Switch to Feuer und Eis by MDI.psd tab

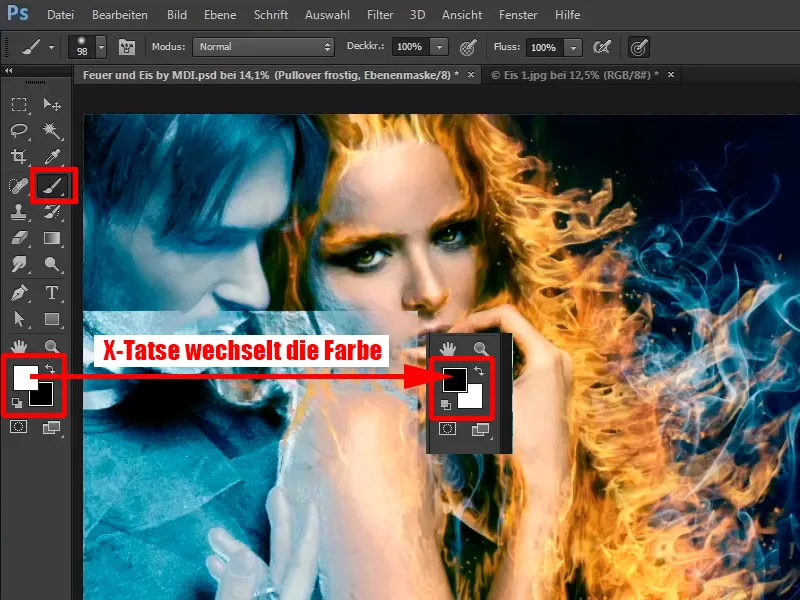point(270,75)
